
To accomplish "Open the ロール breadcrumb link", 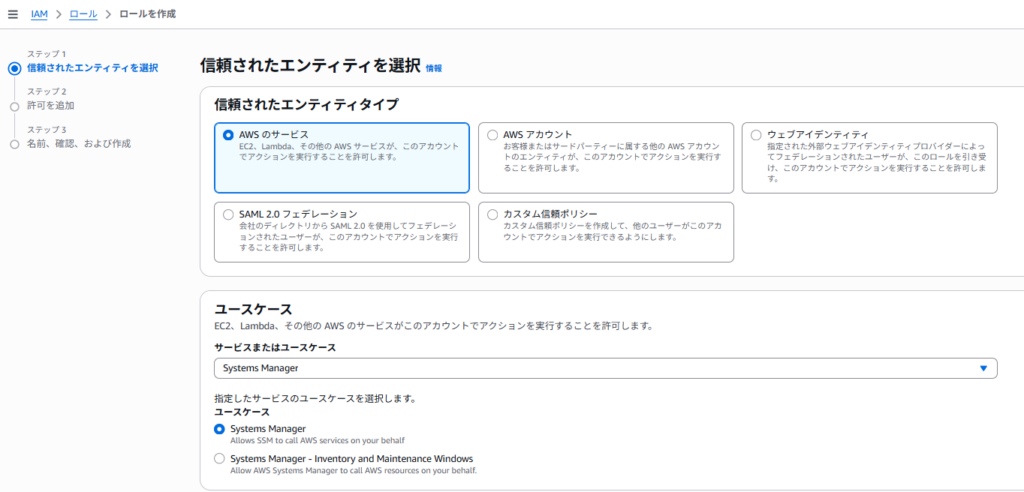I will pos(83,14).
